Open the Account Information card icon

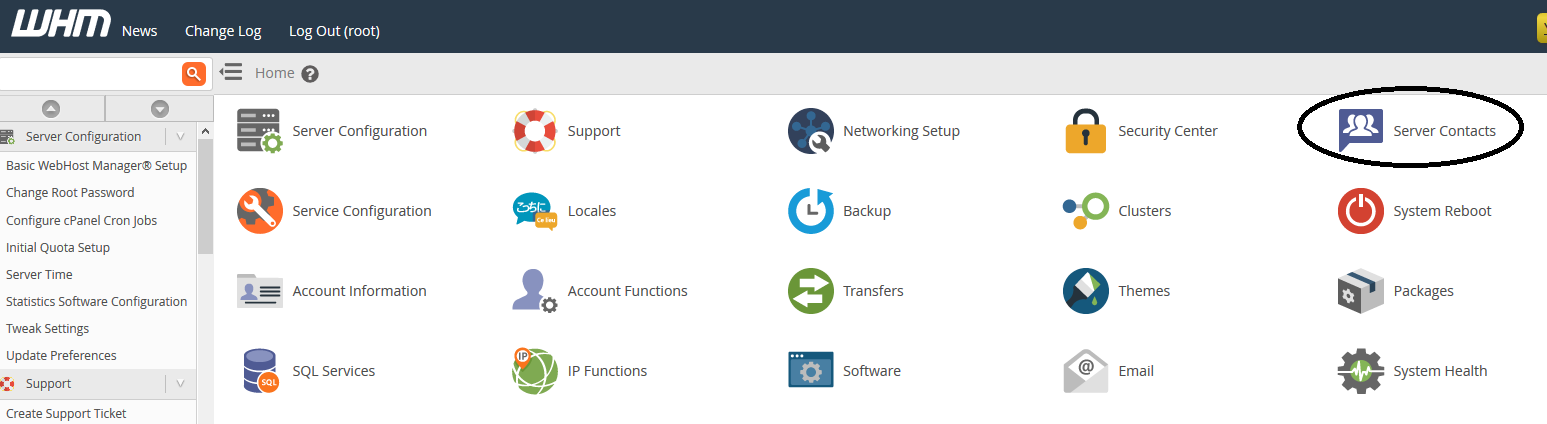coord(260,291)
